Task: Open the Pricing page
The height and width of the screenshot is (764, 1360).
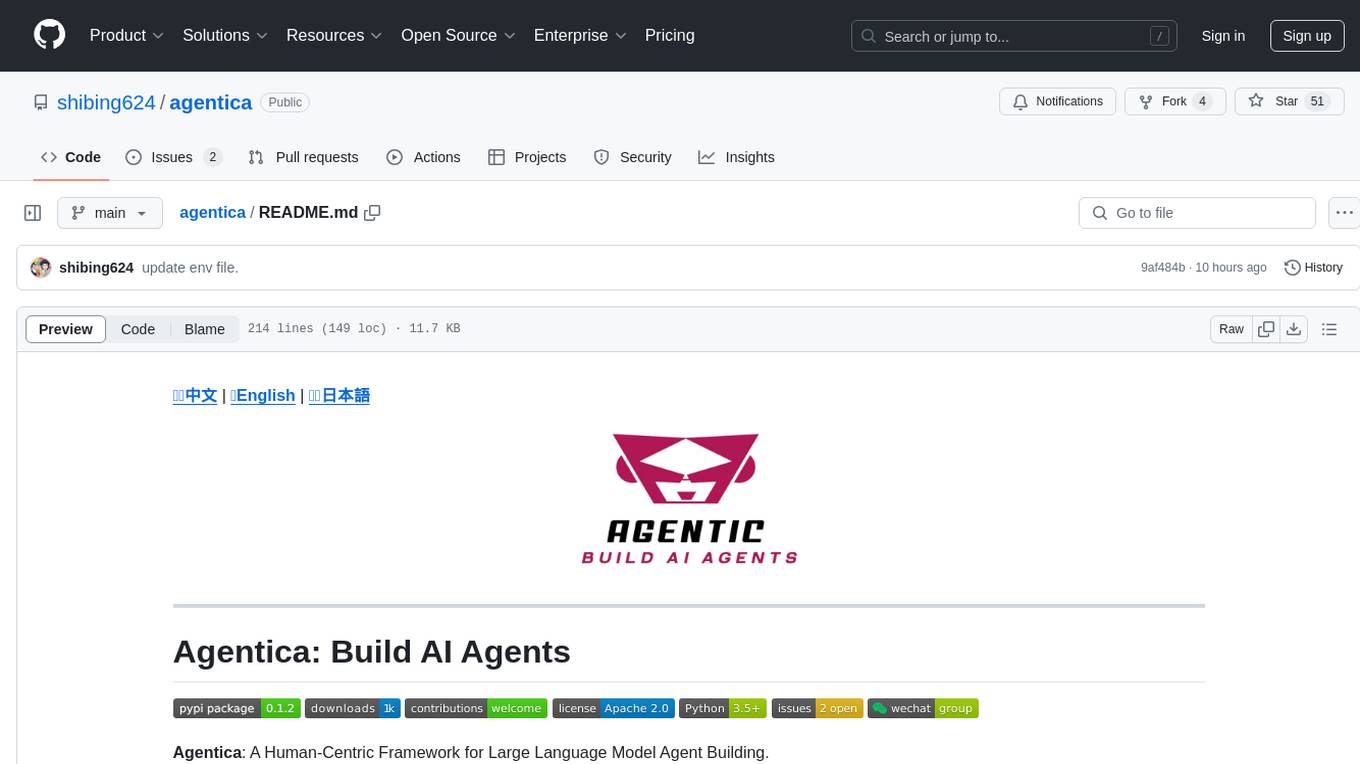Action: (670, 35)
